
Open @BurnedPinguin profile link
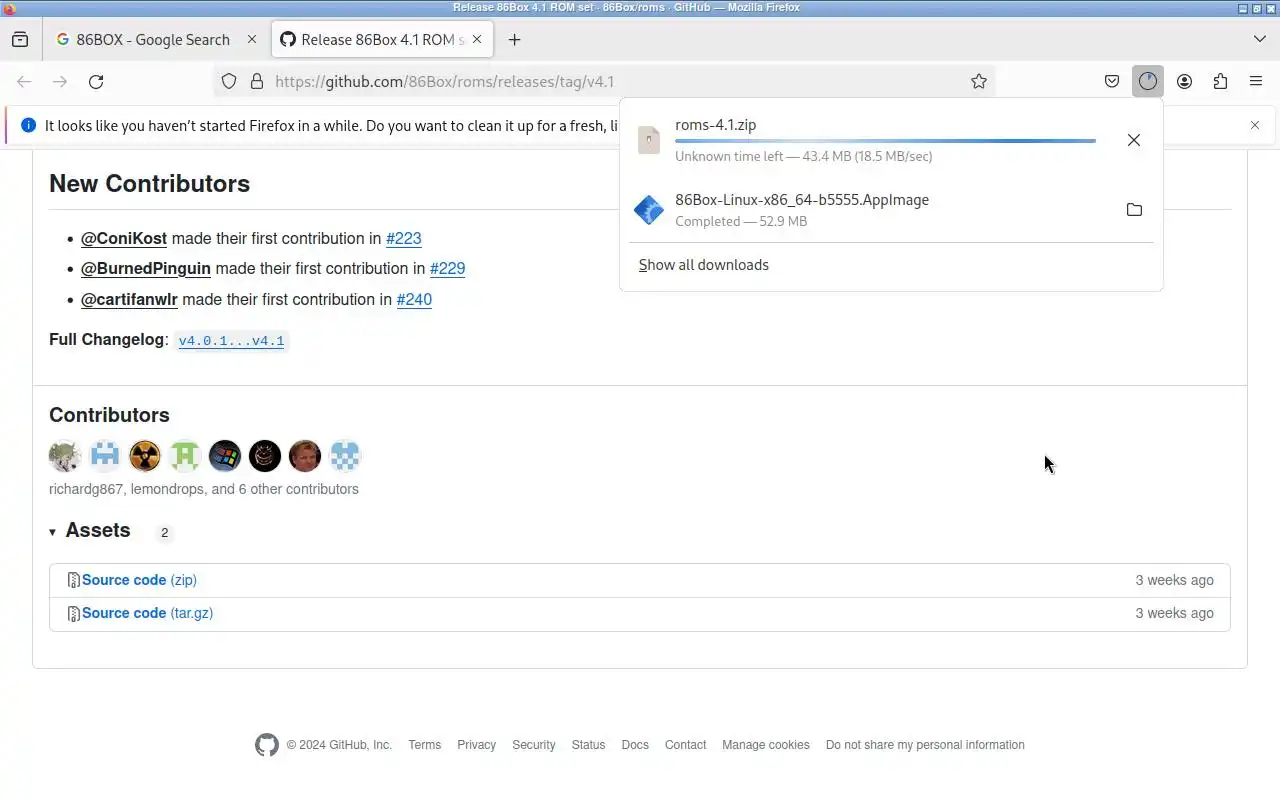146,269
